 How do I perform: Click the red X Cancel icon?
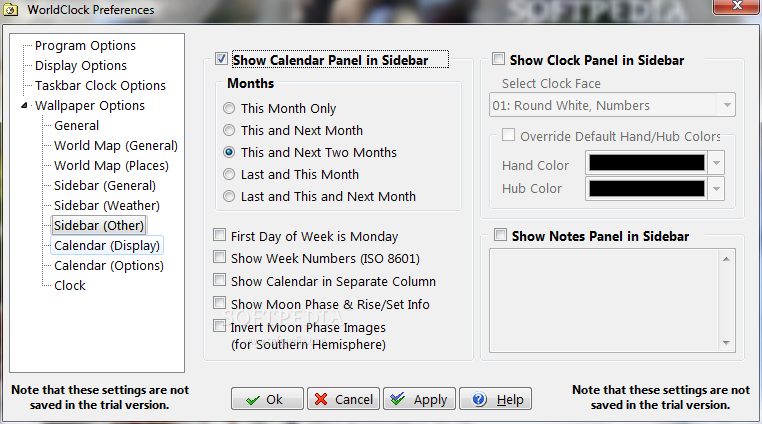tap(321, 399)
